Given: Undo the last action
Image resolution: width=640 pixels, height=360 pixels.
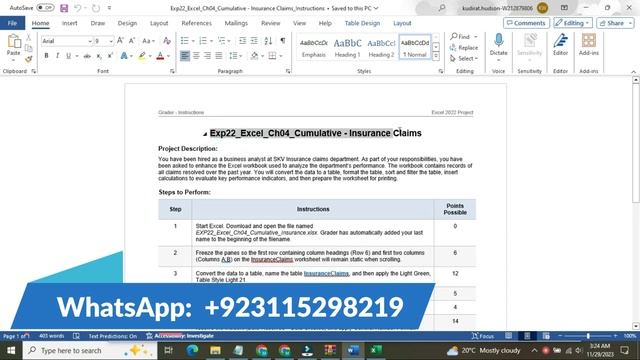Looking at the screenshot, I should click(77, 8).
